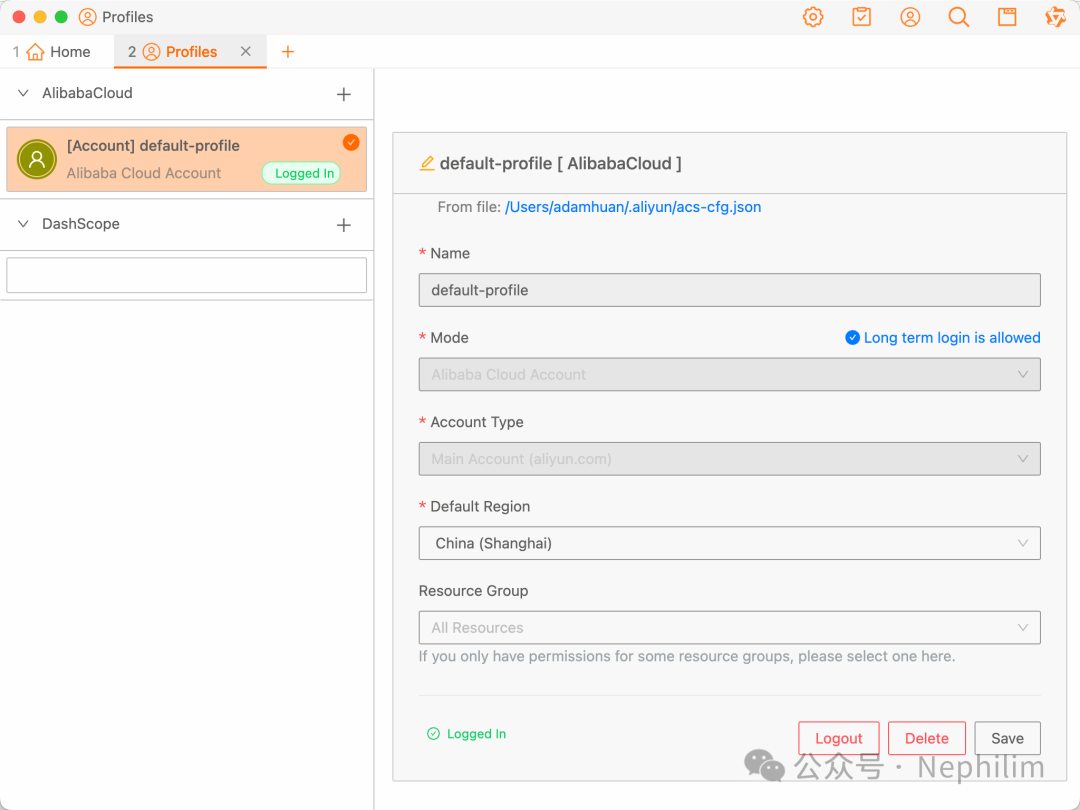Collapse the DashScope section

(24, 224)
